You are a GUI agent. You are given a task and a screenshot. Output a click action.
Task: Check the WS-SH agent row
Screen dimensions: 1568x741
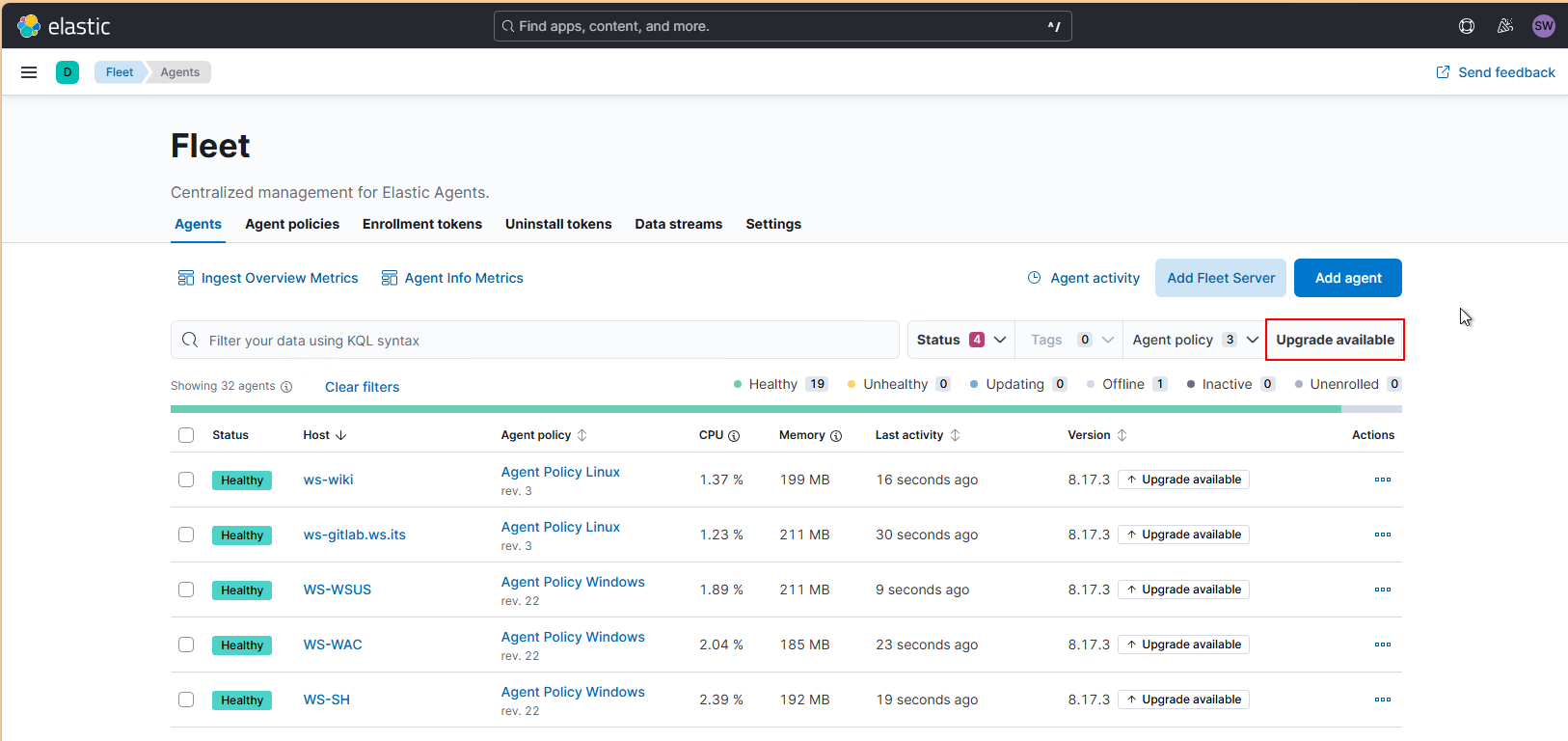click(186, 700)
